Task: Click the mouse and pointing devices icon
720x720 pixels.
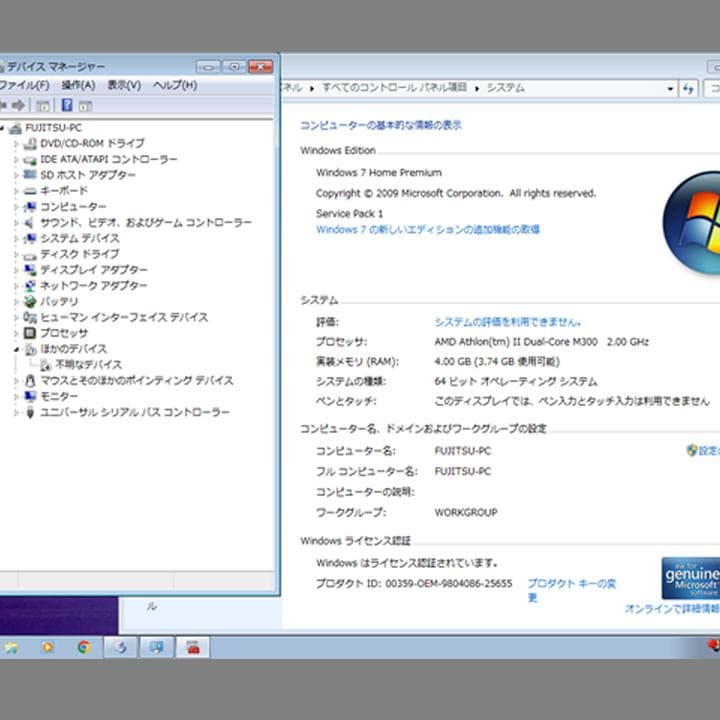Action: [x=30, y=381]
